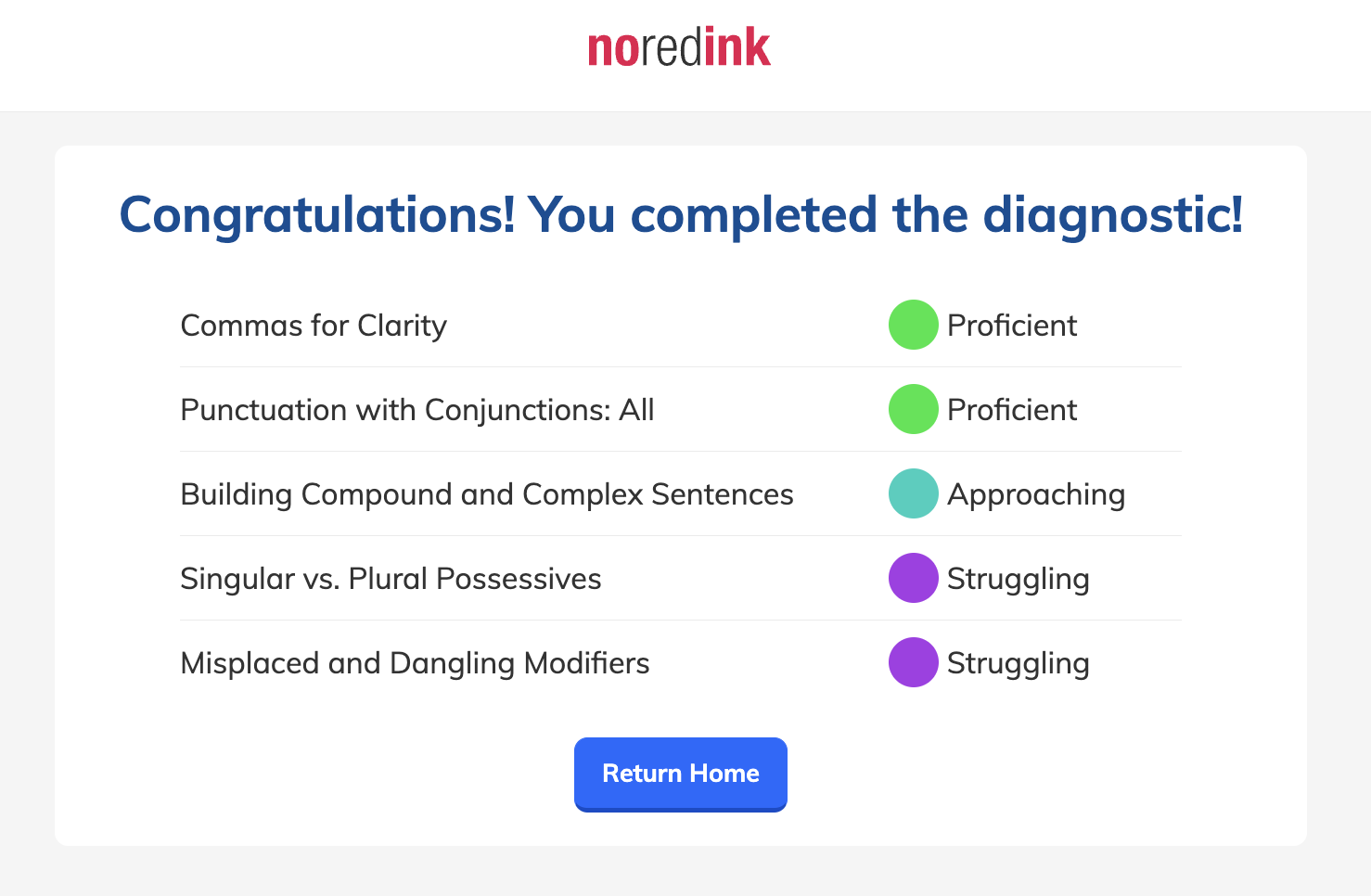The image size is (1371, 896).
Task: Select the purple circle for Misplaced and Dangling Modifiers
Action: (x=913, y=662)
